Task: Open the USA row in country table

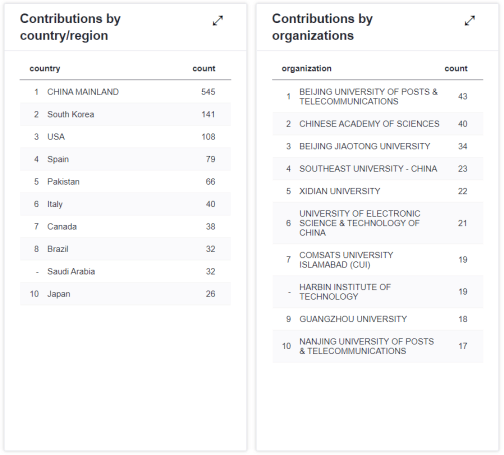Action: (125, 137)
